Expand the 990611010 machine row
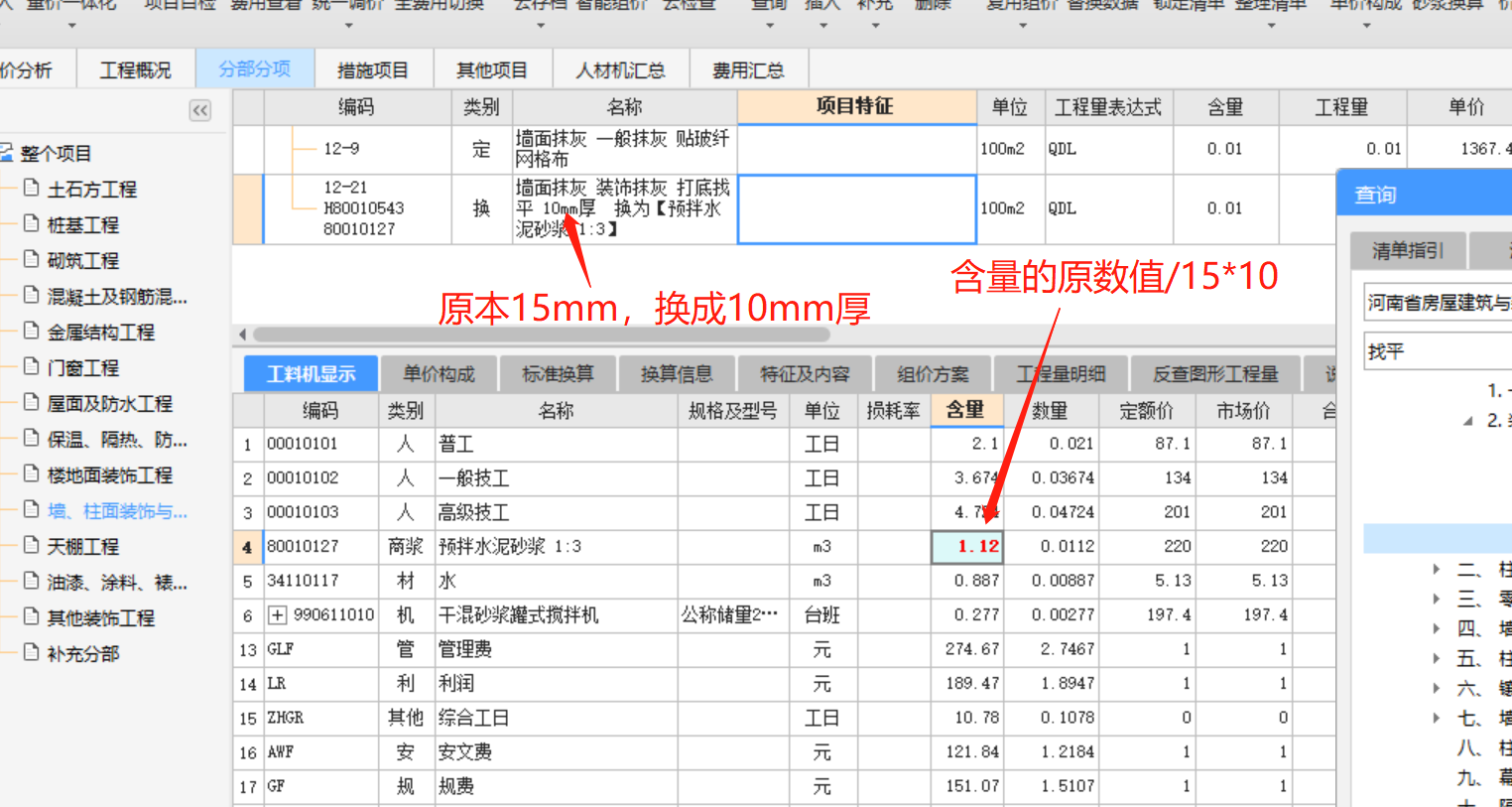This screenshot has width=1512, height=807. (x=278, y=615)
